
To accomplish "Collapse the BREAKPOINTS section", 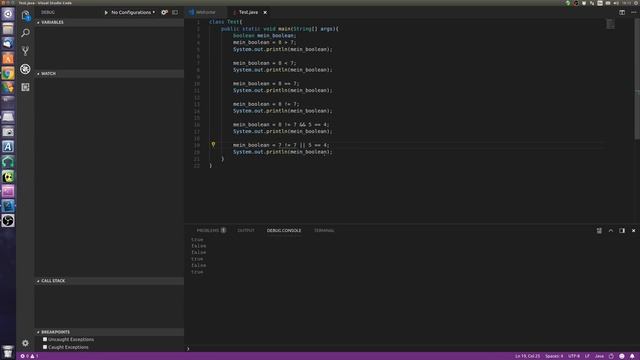I will (x=109, y=332).
